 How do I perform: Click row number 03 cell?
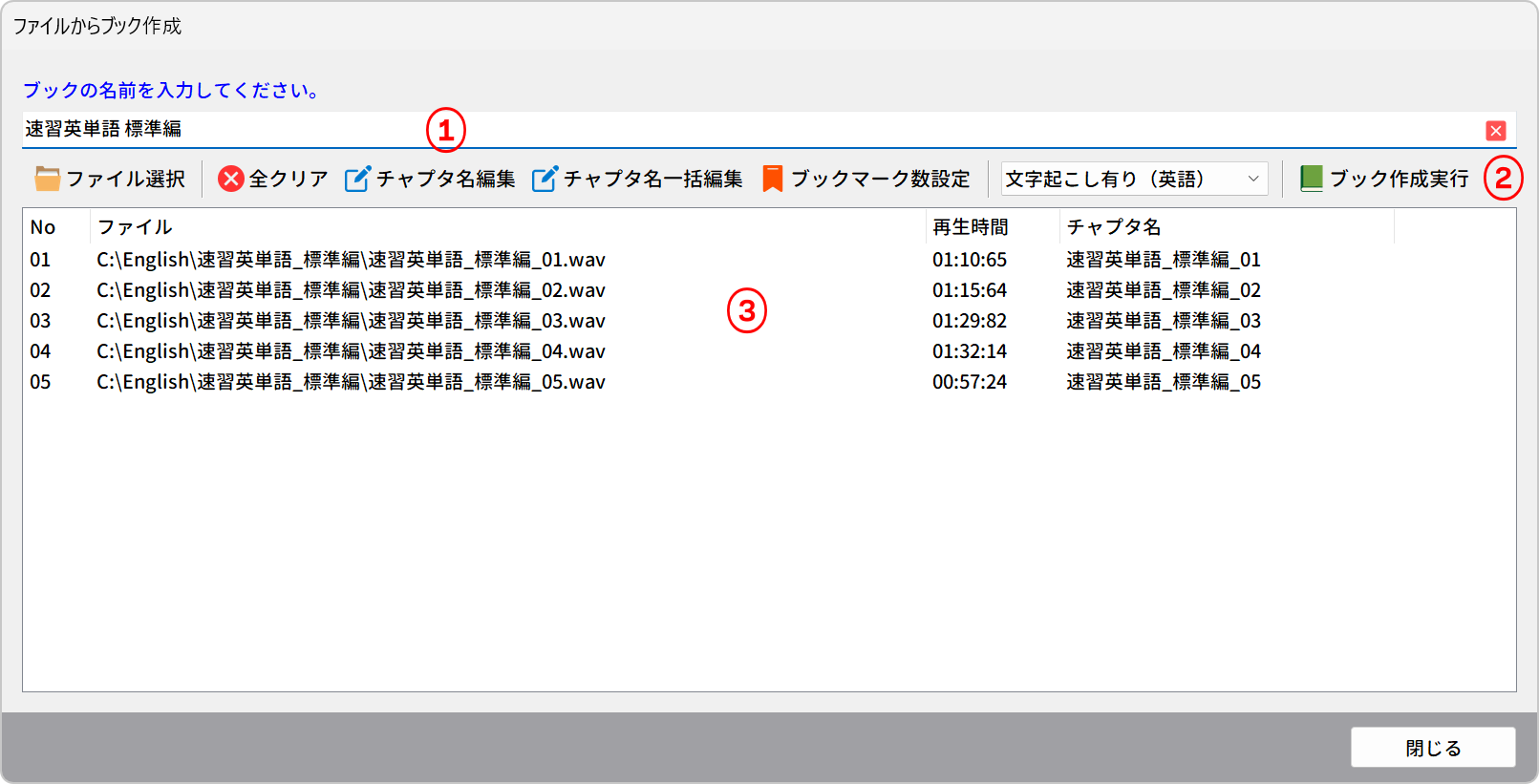click(40, 321)
